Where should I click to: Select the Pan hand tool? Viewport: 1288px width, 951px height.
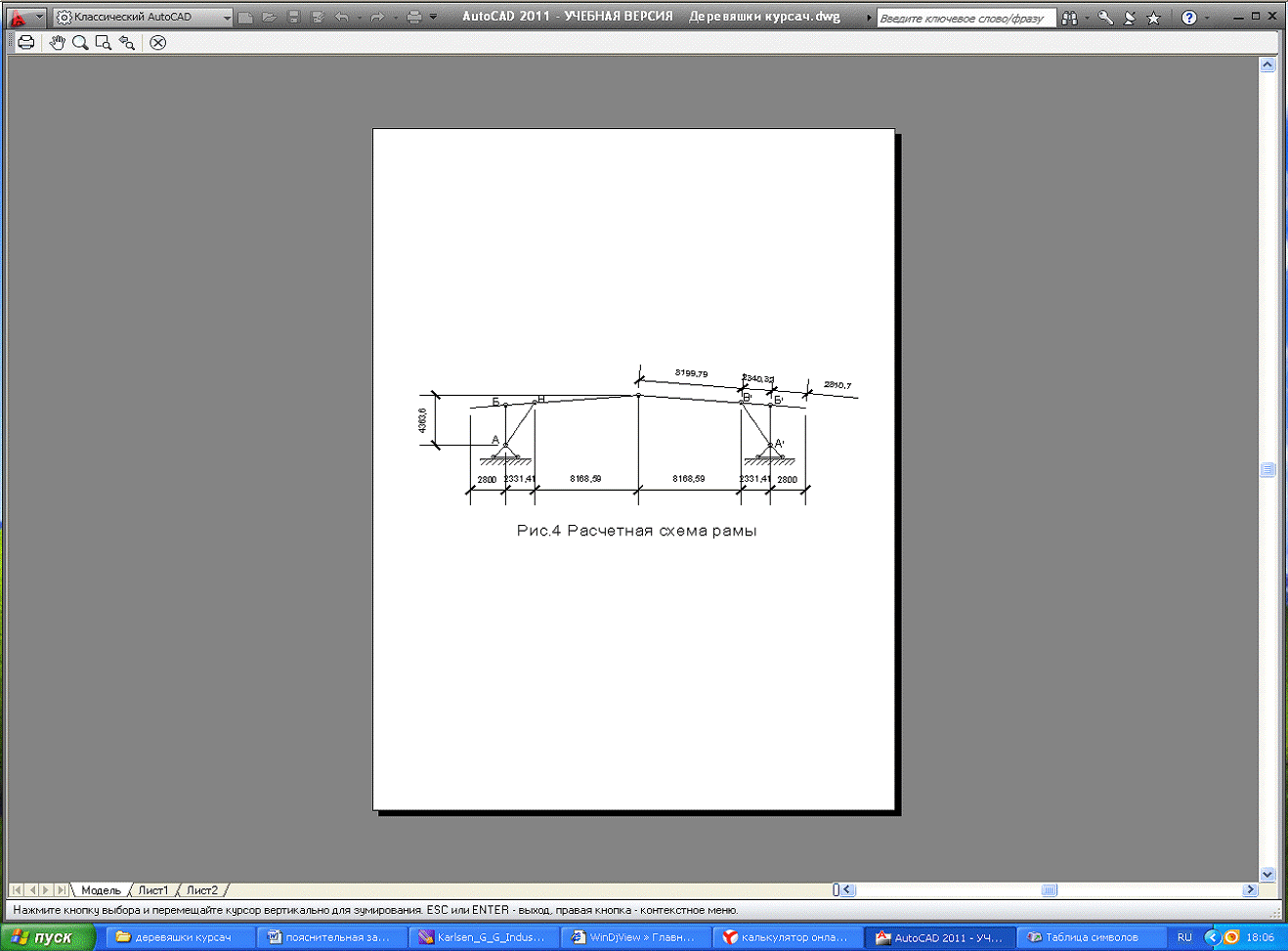57,42
